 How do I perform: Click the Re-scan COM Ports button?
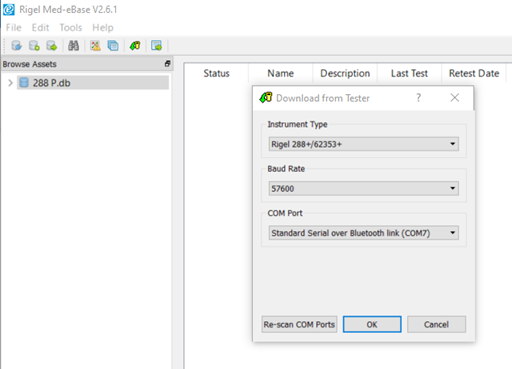[x=299, y=324]
